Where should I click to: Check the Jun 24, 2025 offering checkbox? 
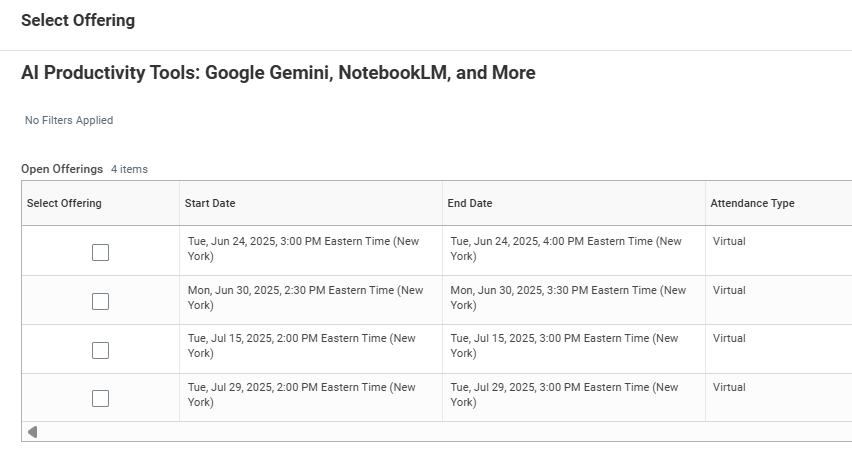click(101, 253)
